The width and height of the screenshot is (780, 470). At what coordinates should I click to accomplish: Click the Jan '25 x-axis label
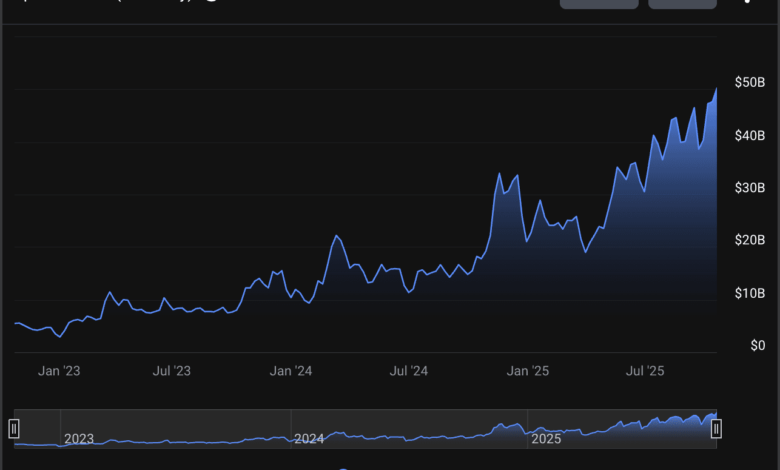pos(528,371)
